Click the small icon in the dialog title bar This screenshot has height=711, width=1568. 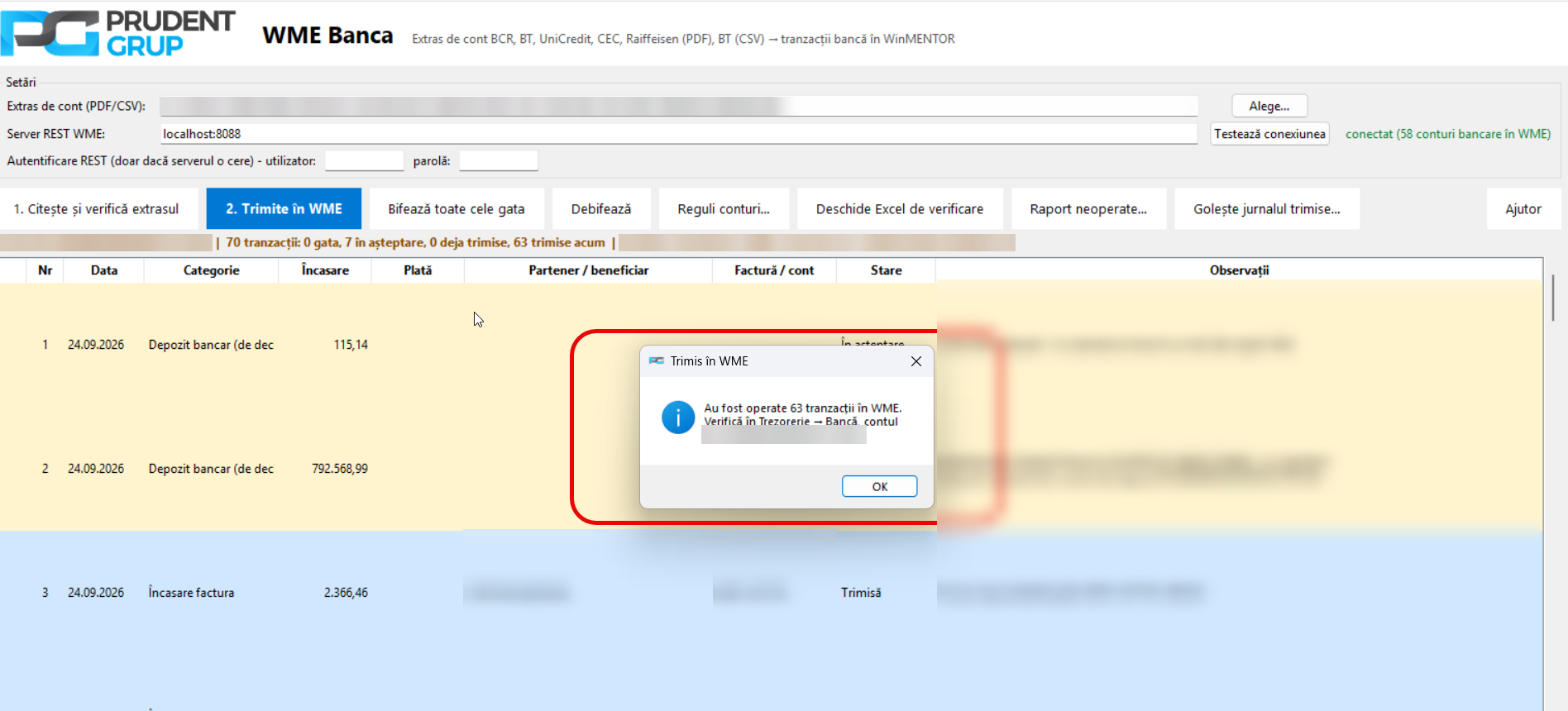(657, 361)
